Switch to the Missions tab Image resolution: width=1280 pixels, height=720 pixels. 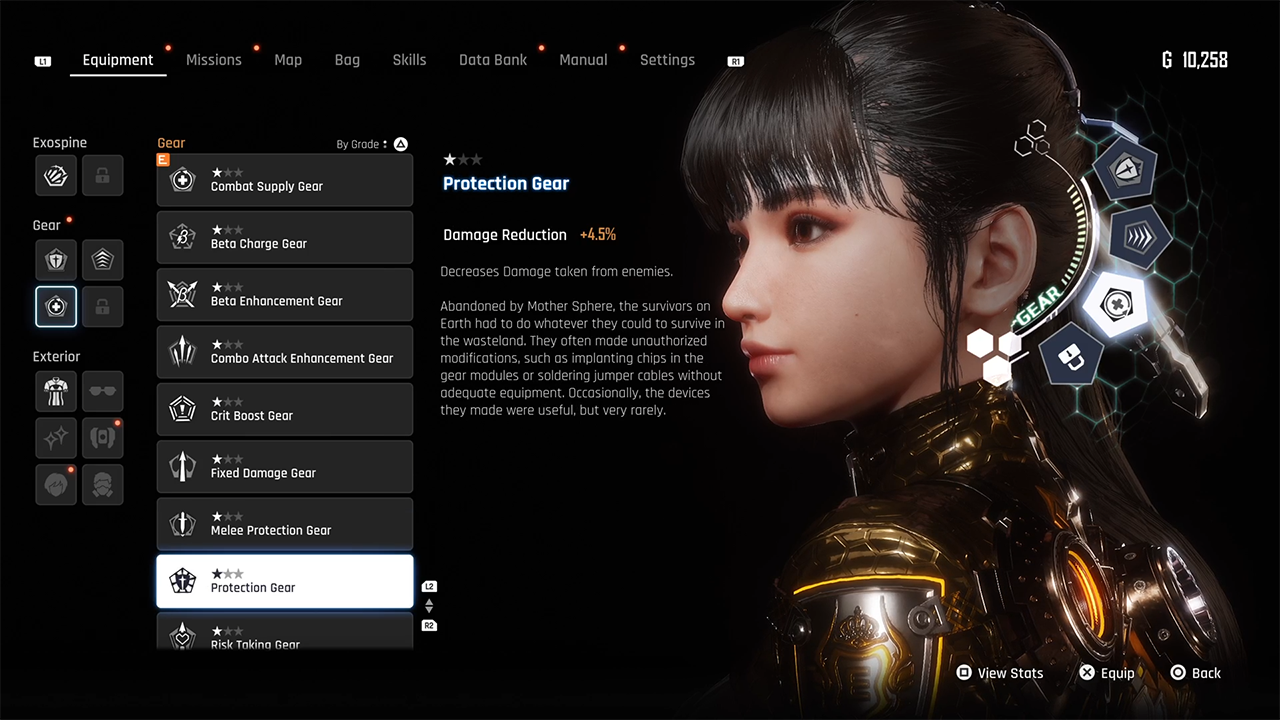214,60
